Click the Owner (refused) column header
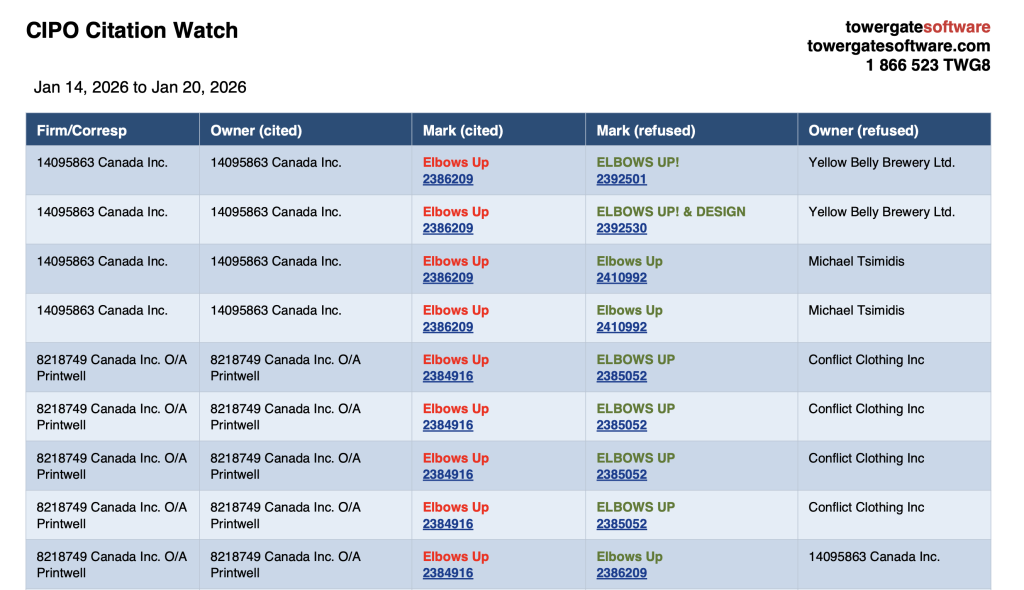Image resolution: width=1024 pixels, height=590 pixels. pos(863,130)
